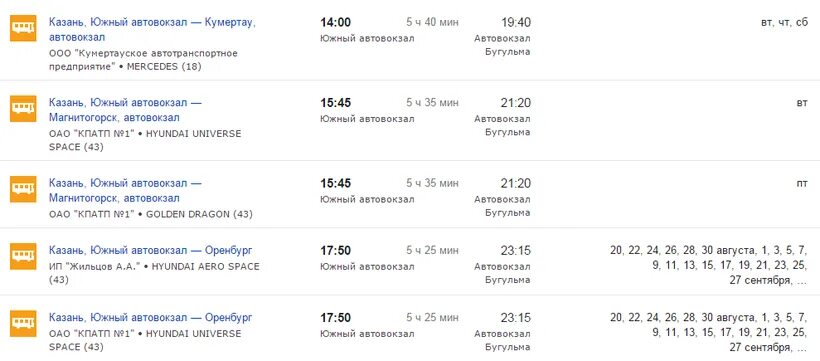Open Магнитогорск link with HYUNDAI UNIVERSE SPACE
The width and height of the screenshot is (820, 361).
click(x=125, y=110)
